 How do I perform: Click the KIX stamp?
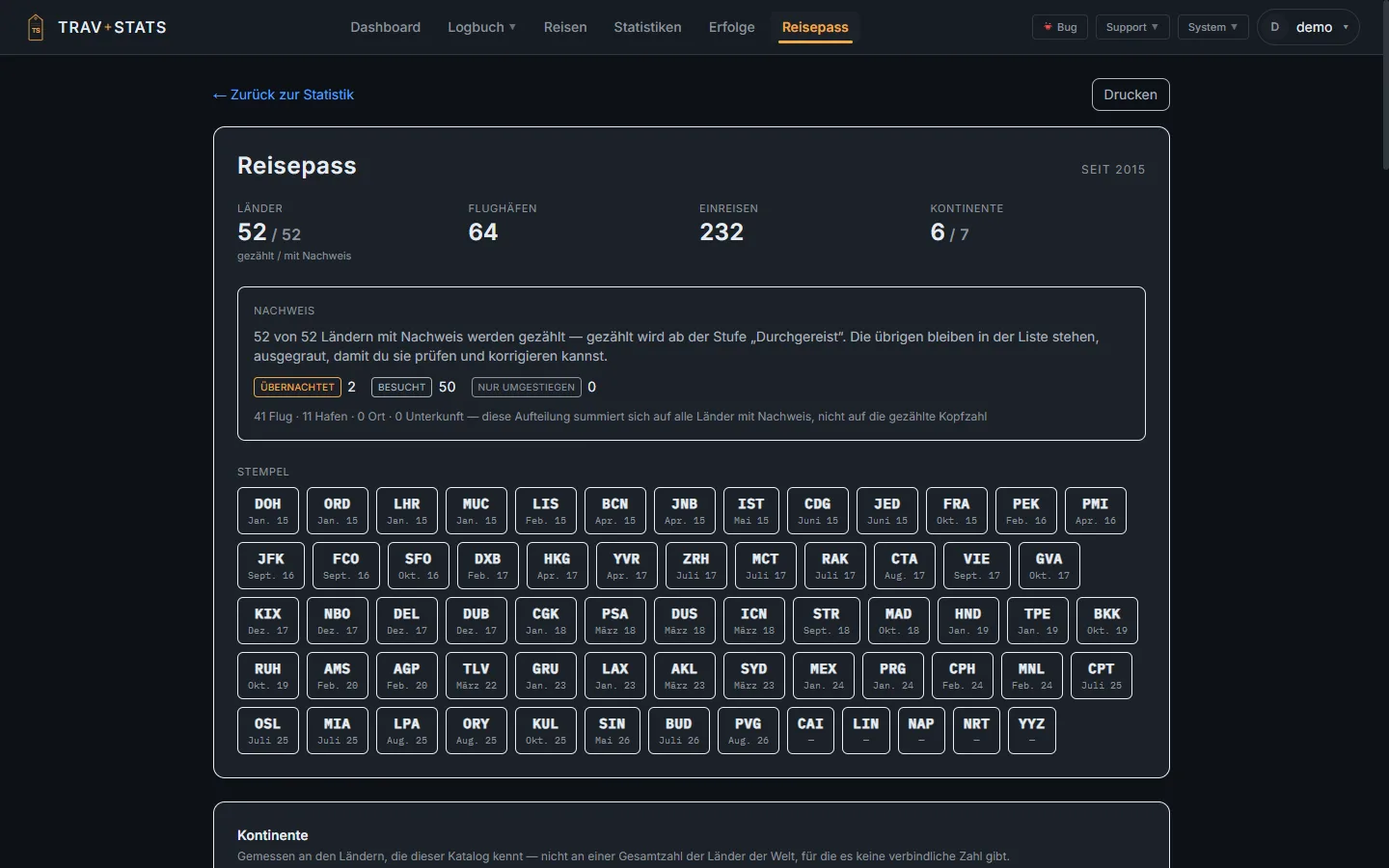coord(268,620)
